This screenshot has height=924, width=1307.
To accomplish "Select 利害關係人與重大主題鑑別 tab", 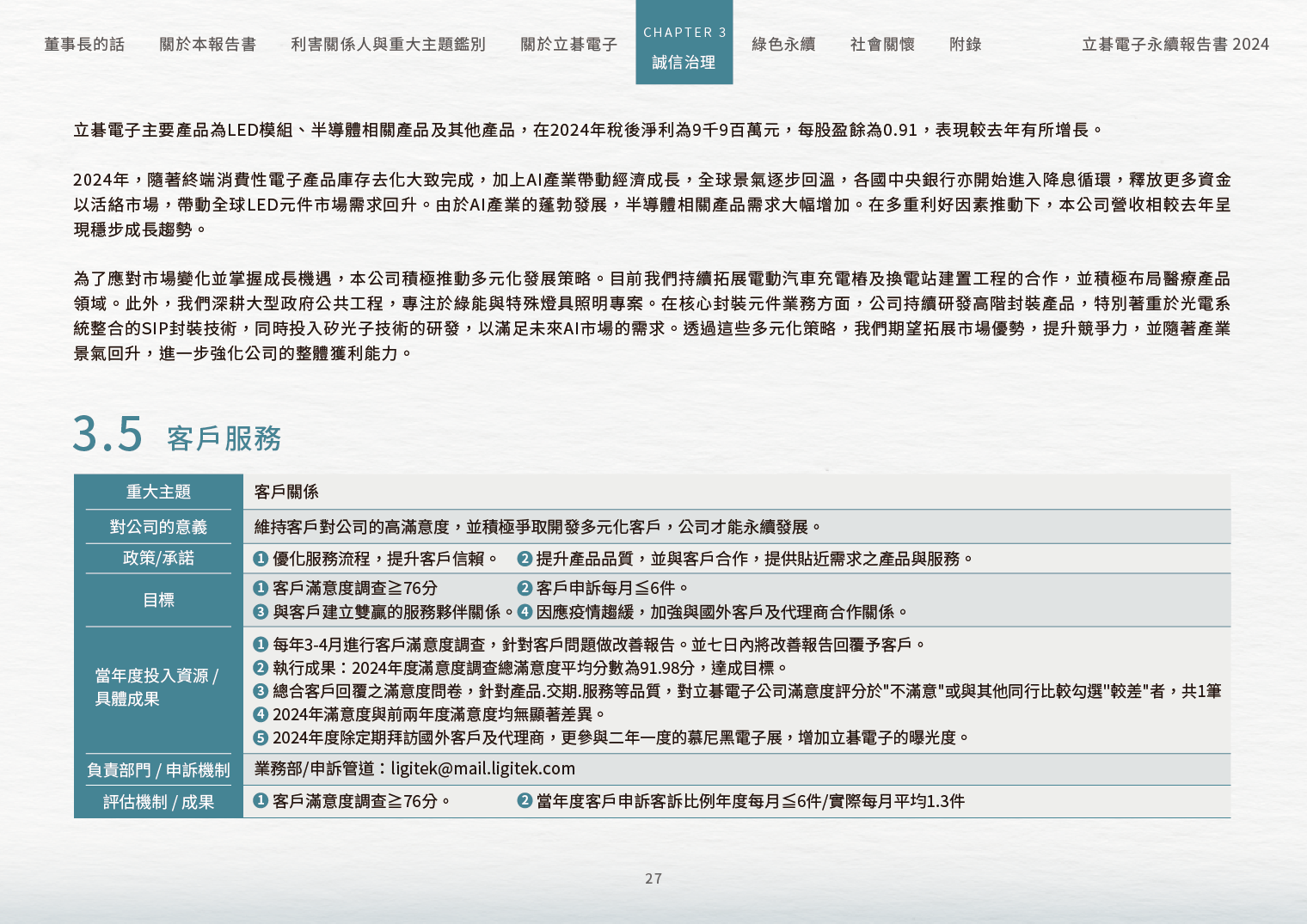I will pyautogui.click(x=388, y=44).
